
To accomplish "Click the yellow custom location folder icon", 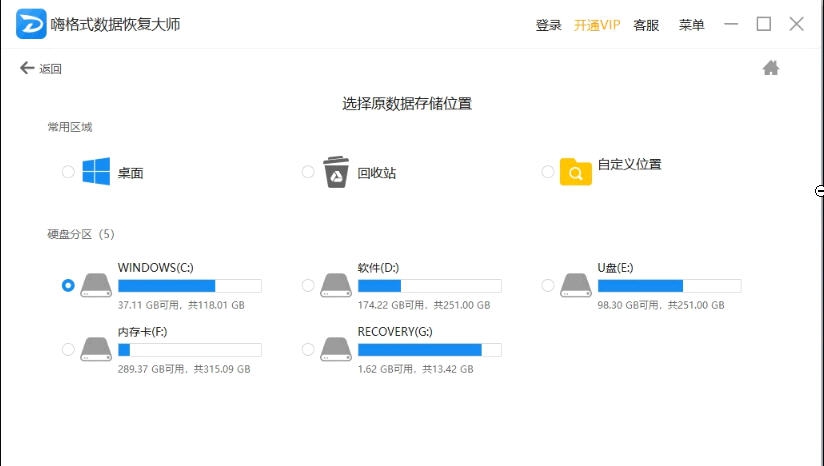I will pyautogui.click(x=575, y=172).
